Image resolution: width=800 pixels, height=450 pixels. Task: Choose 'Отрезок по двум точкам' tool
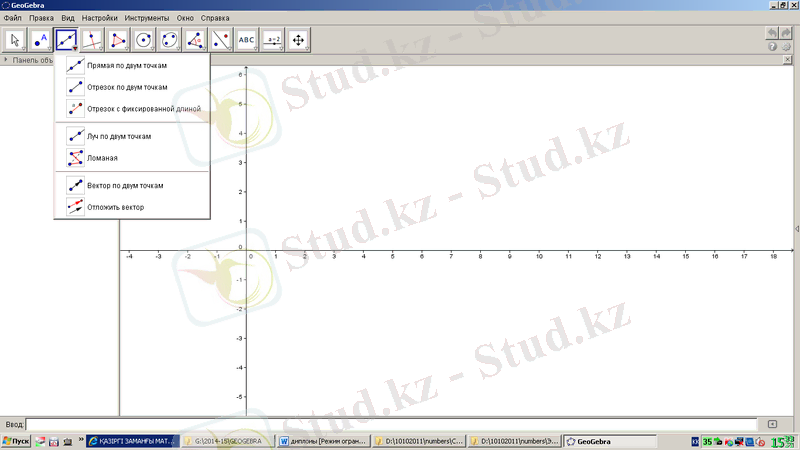coord(132,87)
